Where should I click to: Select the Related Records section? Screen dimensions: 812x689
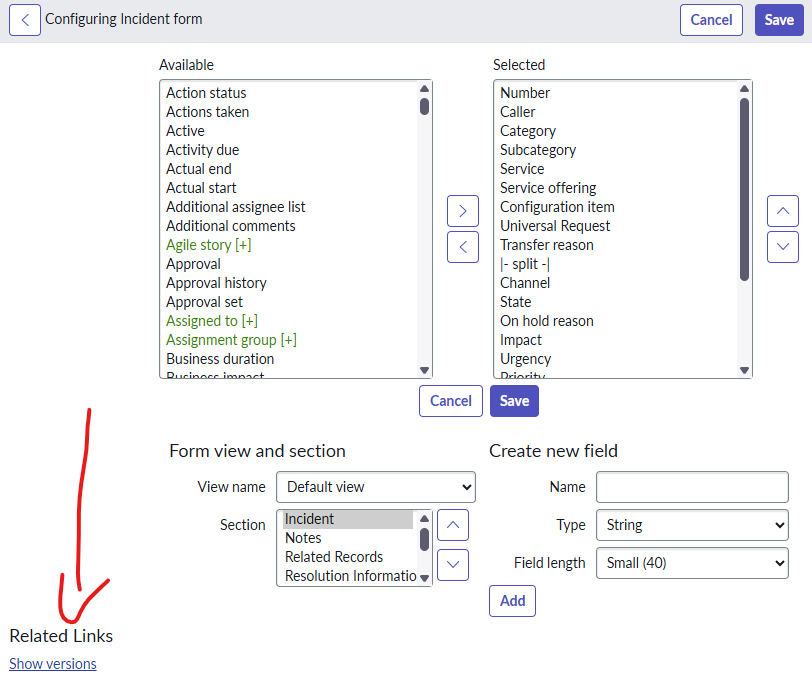(x=334, y=557)
